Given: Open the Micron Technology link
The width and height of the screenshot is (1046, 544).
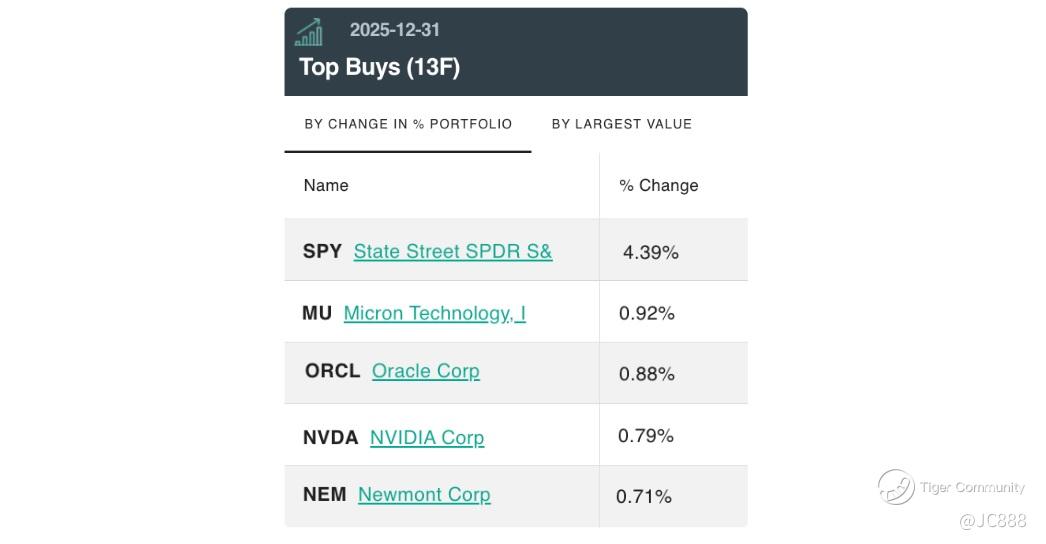Looking at the screenshot, I should 434,313.
